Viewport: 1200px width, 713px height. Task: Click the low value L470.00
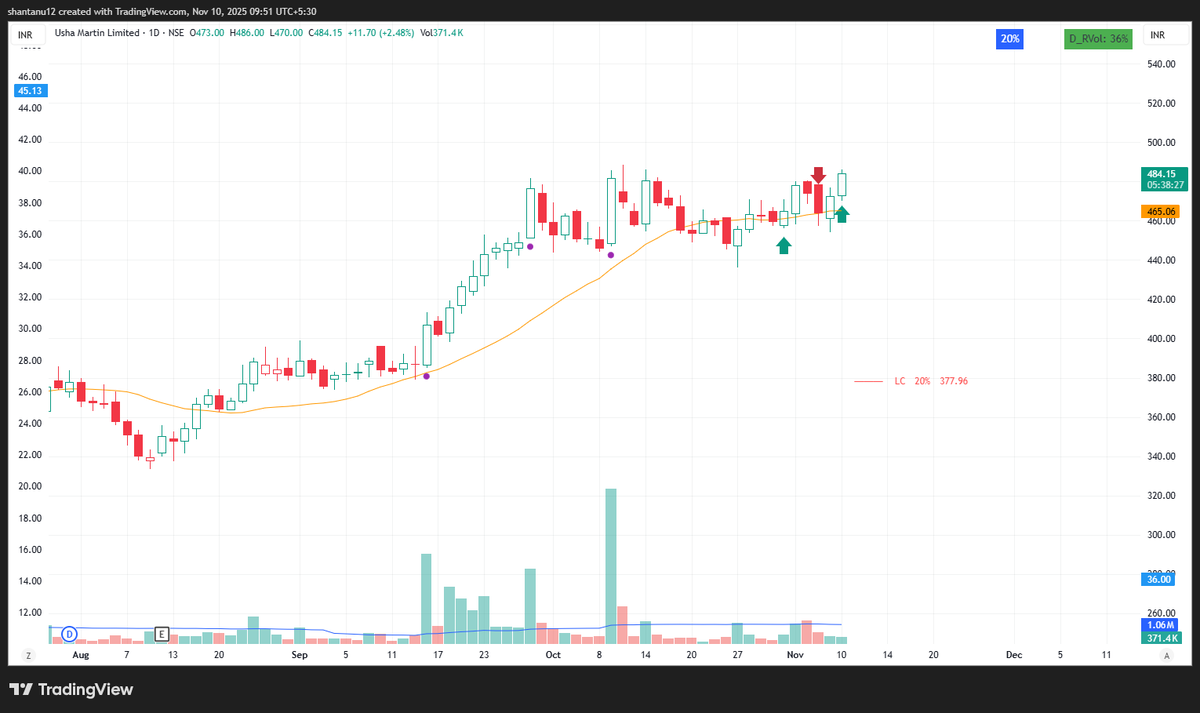(287, 33)
